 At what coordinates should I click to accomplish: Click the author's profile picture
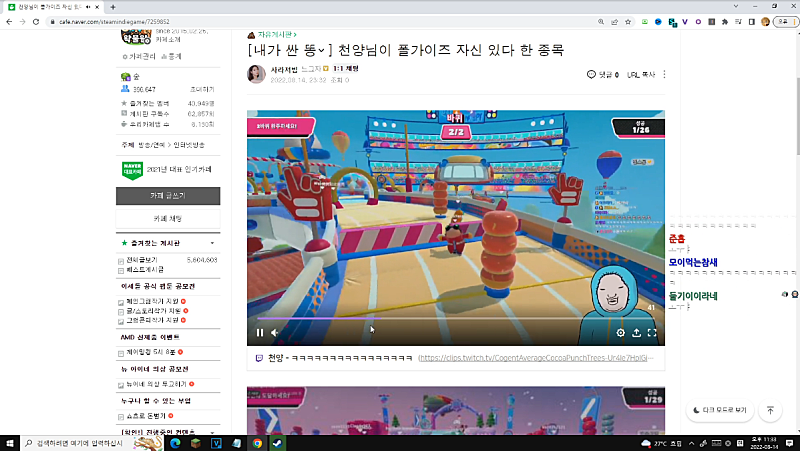tap(256, 74)
